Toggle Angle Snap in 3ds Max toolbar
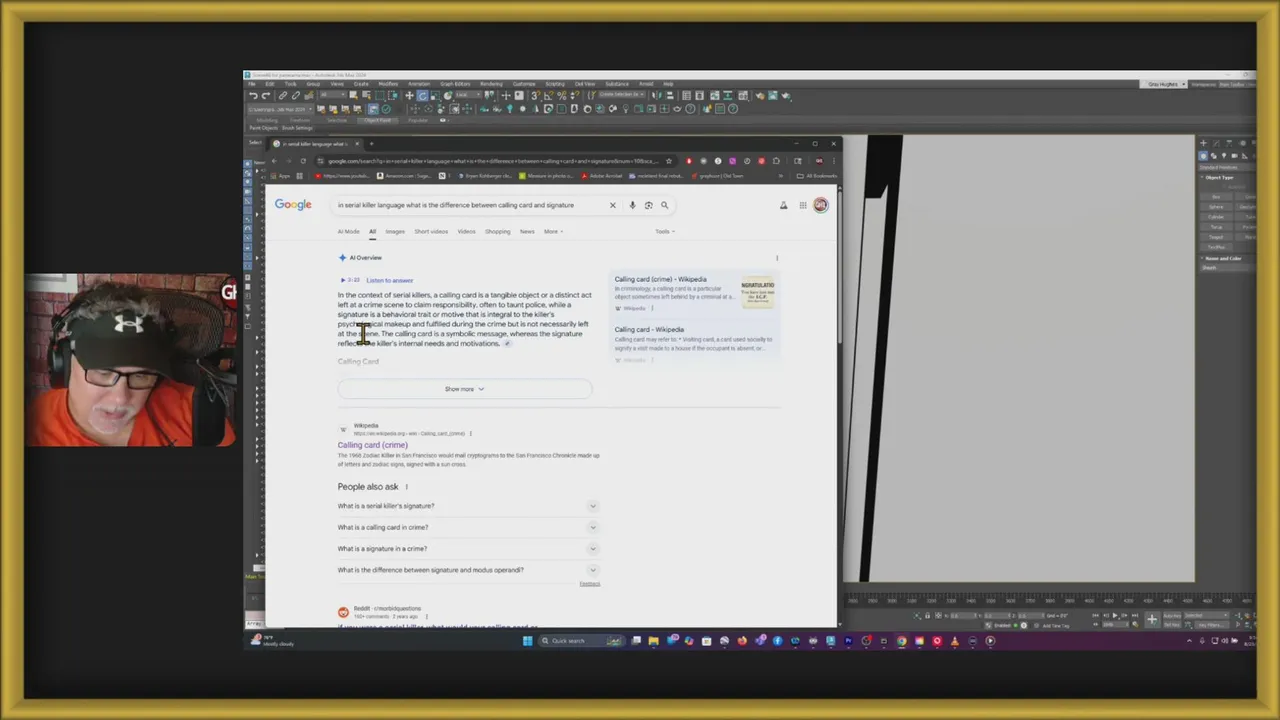This screenshot has width=1280, height=720. coord(549,96)
